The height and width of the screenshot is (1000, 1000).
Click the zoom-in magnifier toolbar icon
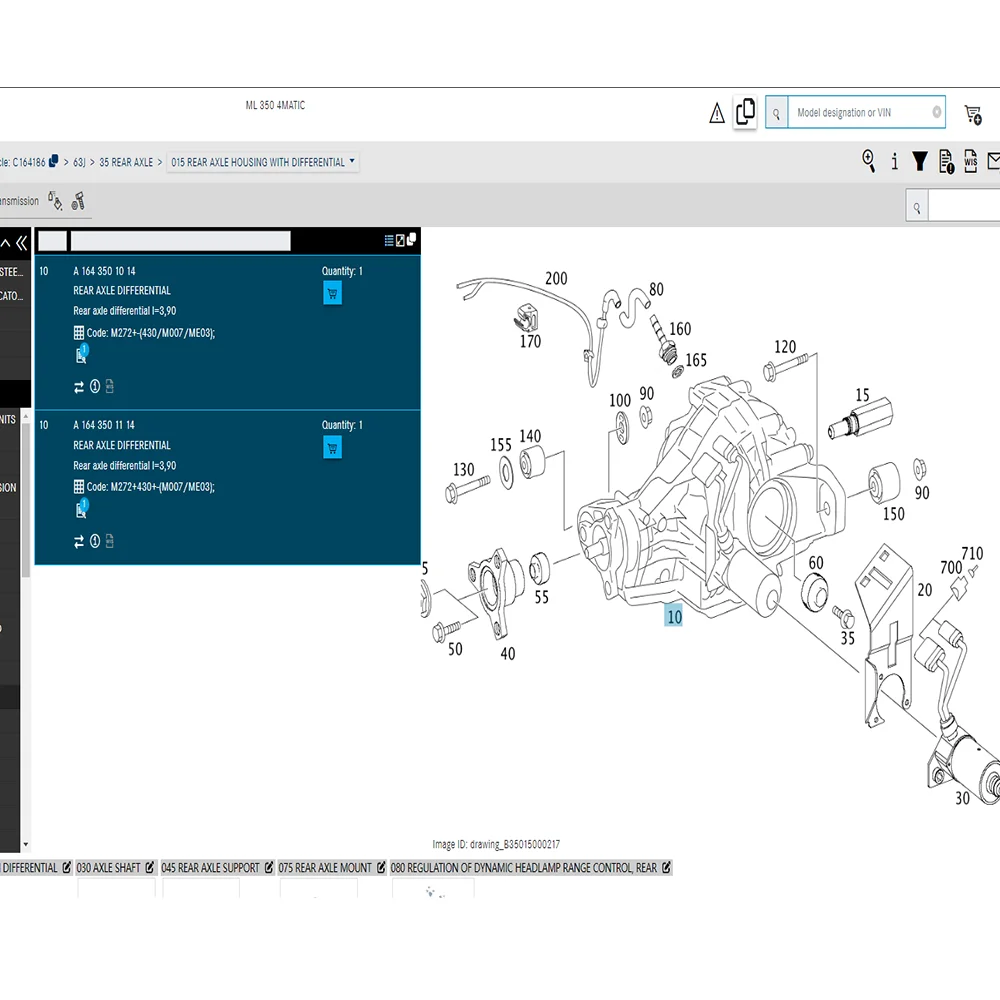pos(868,161)
